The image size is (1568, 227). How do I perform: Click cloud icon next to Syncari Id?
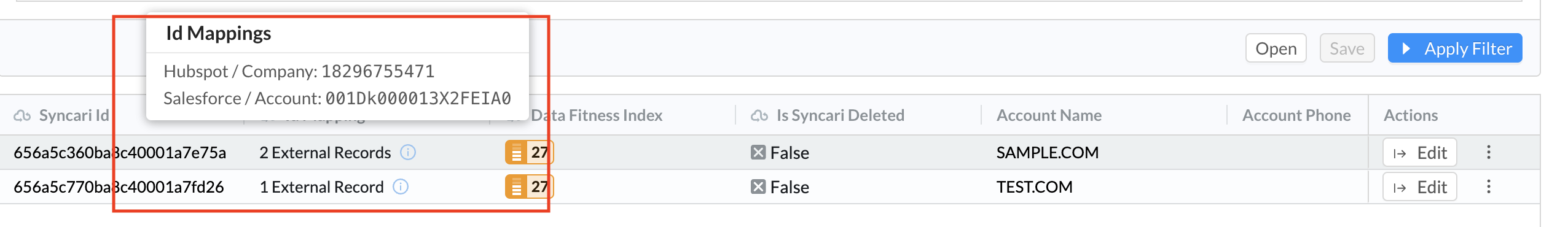22,115
